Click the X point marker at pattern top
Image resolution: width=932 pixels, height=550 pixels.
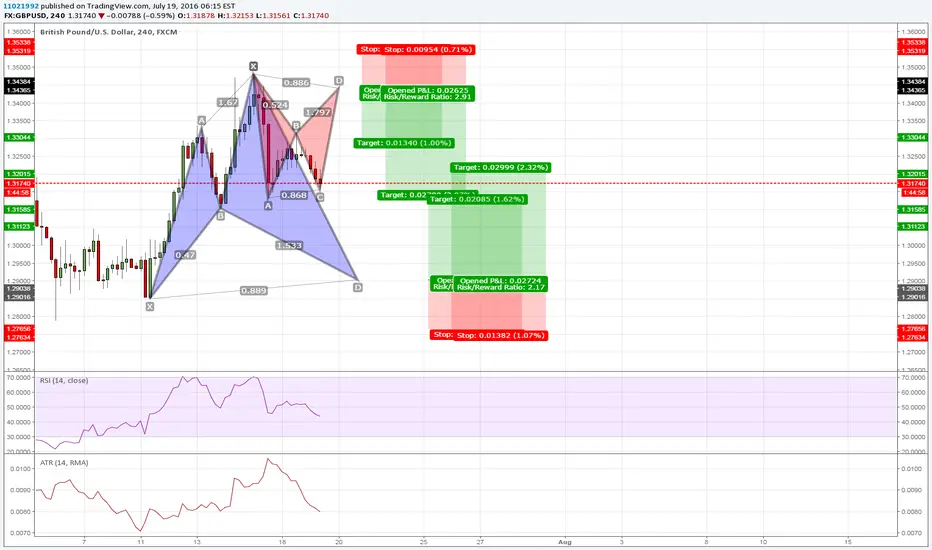tap(253, 66)
